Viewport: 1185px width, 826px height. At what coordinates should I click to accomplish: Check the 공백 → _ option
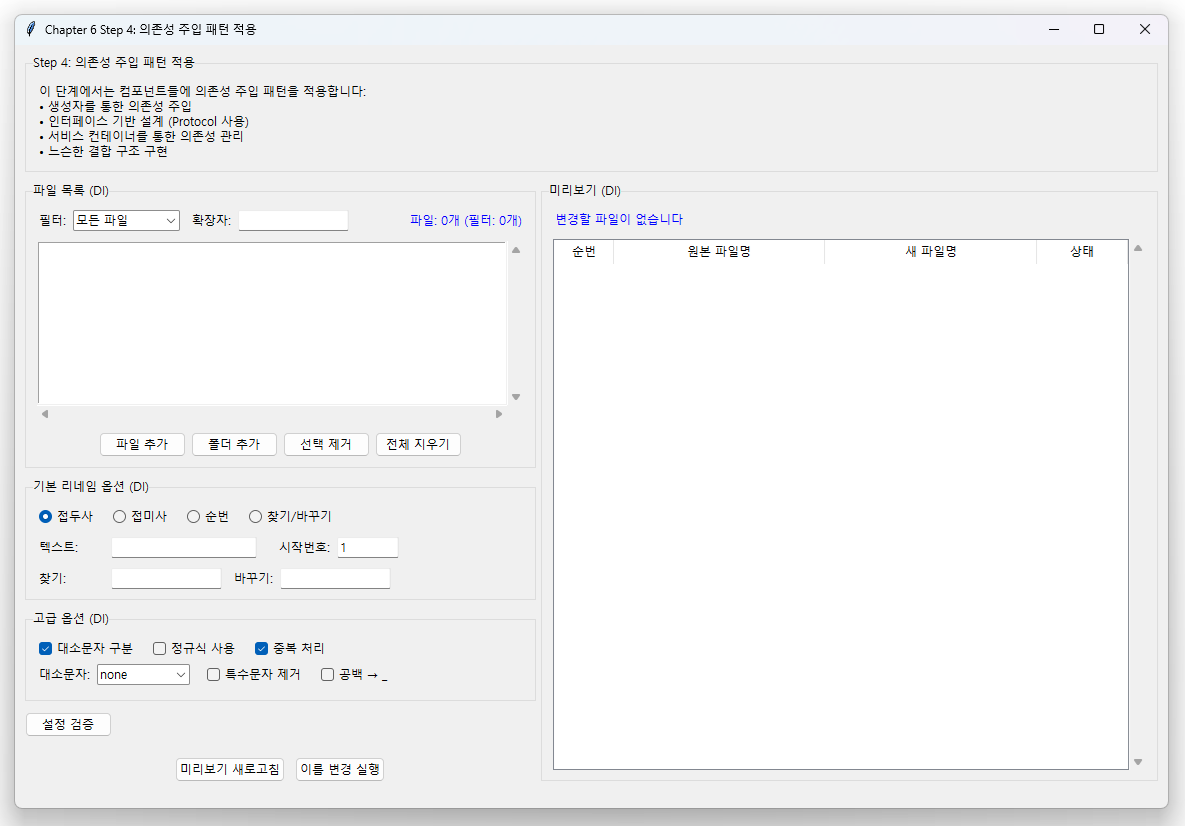pos(327,674)
